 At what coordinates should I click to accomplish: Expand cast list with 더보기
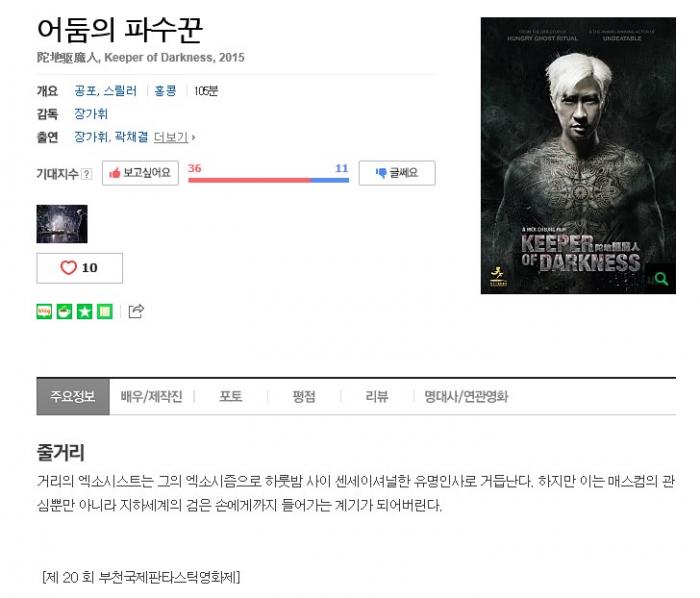coord(175,137)
